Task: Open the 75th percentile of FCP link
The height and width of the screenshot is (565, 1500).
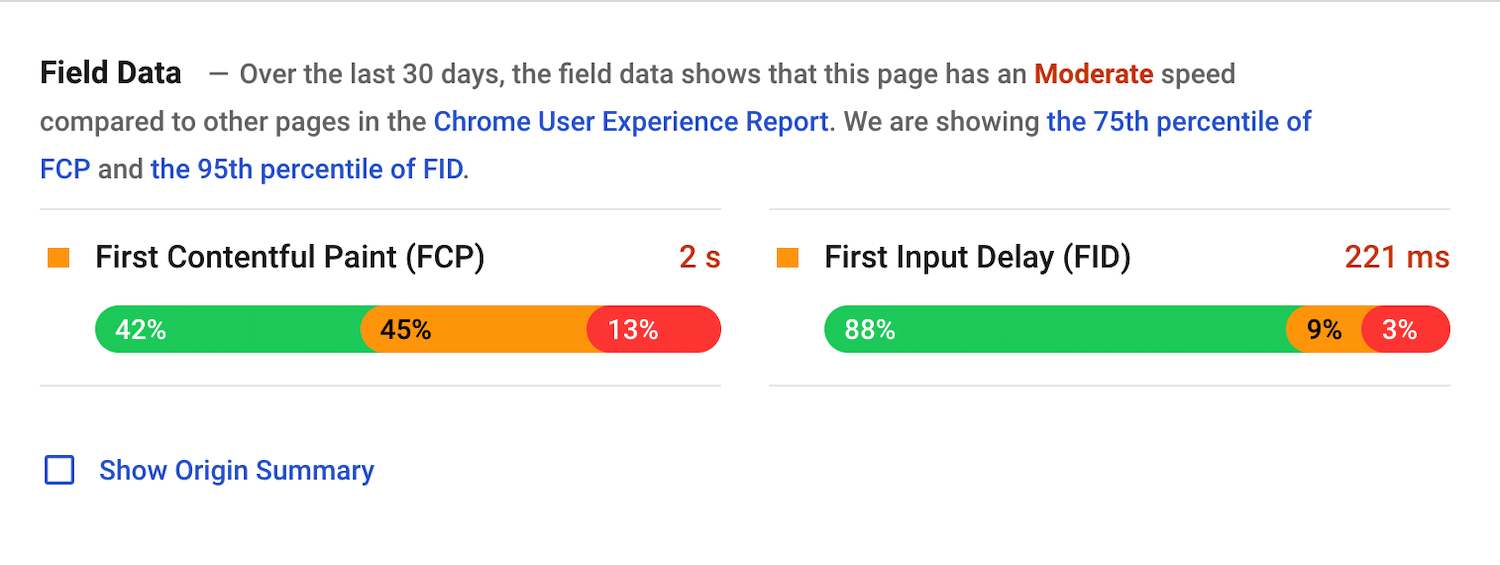Action: (x=1178, y=122)
